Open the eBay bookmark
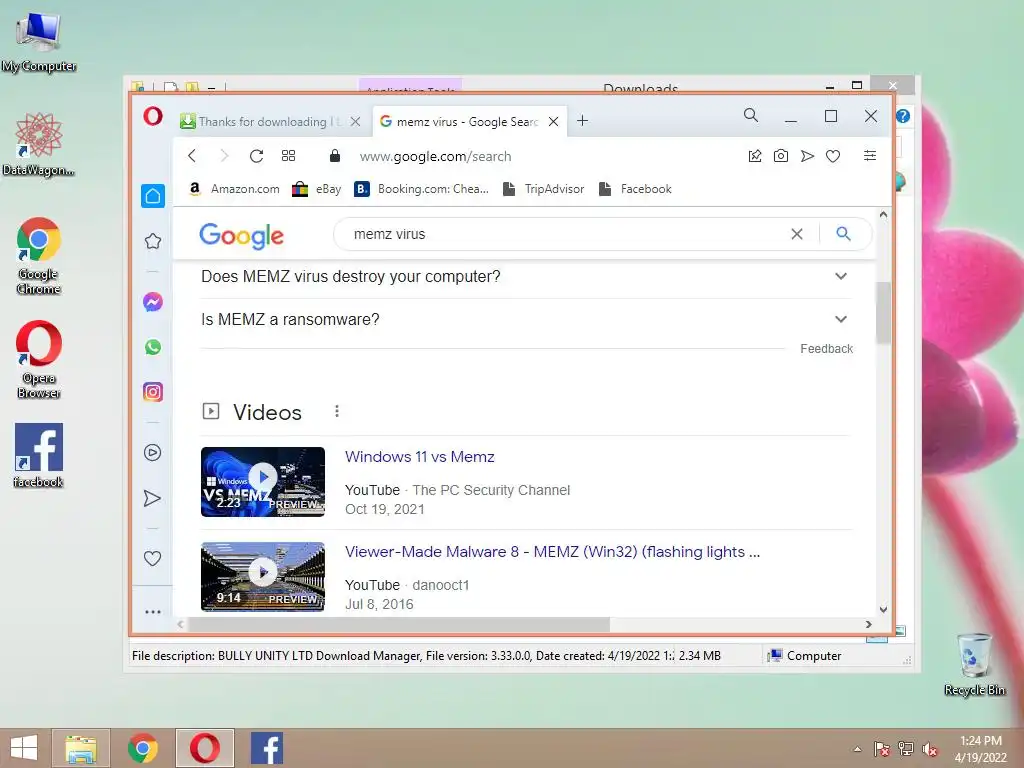Screen dimensions: 1024x768 click(x=317, y=189)
